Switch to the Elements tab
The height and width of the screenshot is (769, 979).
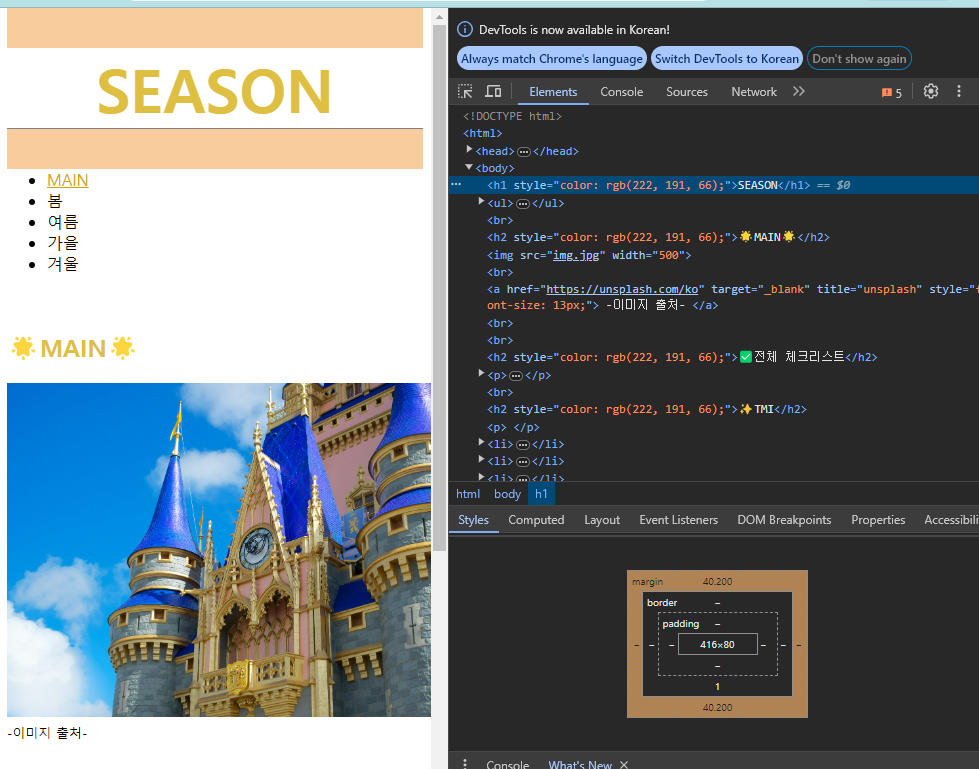(x=553, y=92)
